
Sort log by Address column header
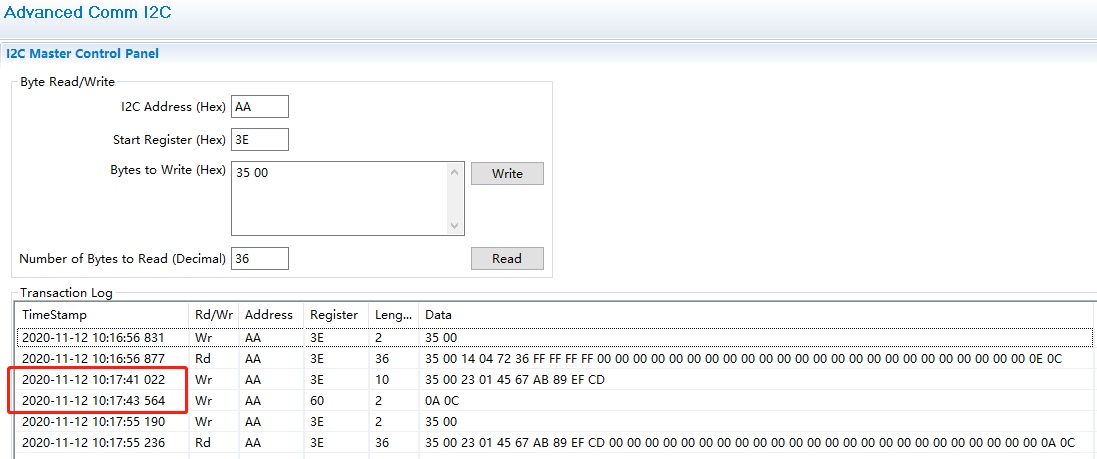coord(271,315)
